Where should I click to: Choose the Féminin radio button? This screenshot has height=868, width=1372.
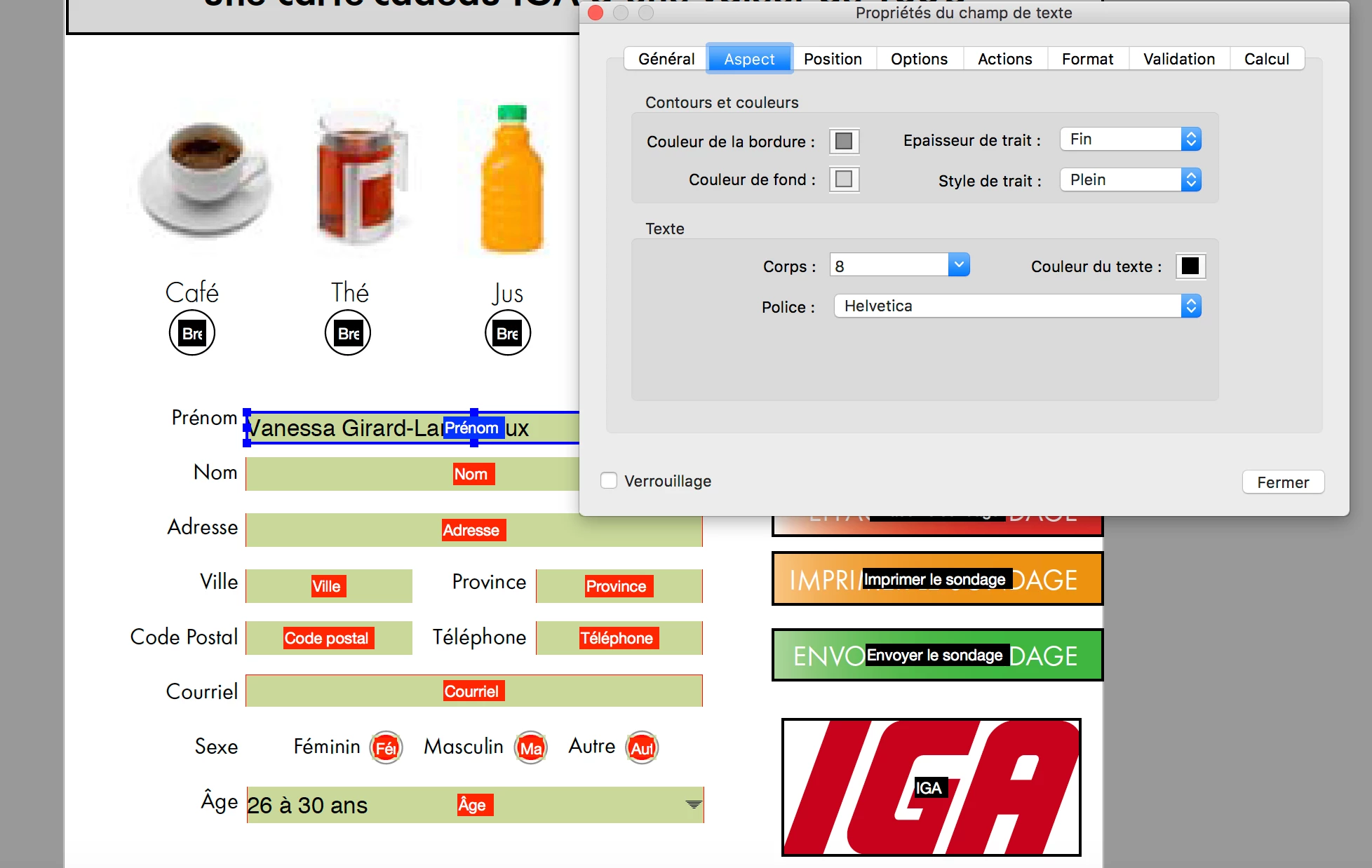coord(386,748)
